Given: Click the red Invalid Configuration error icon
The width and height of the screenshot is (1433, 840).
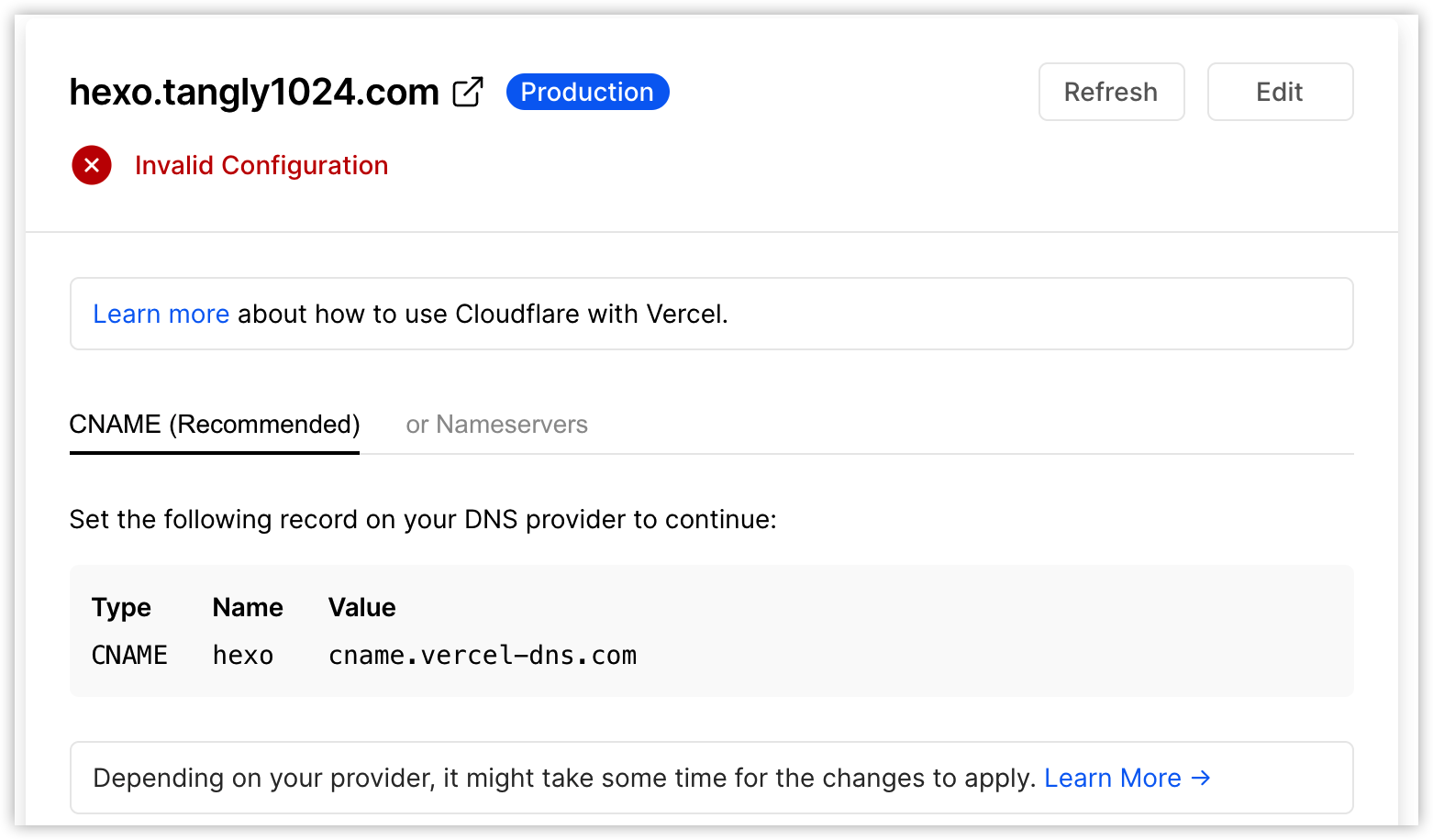Looking at the screenshot, I should [x=92, y=165].
